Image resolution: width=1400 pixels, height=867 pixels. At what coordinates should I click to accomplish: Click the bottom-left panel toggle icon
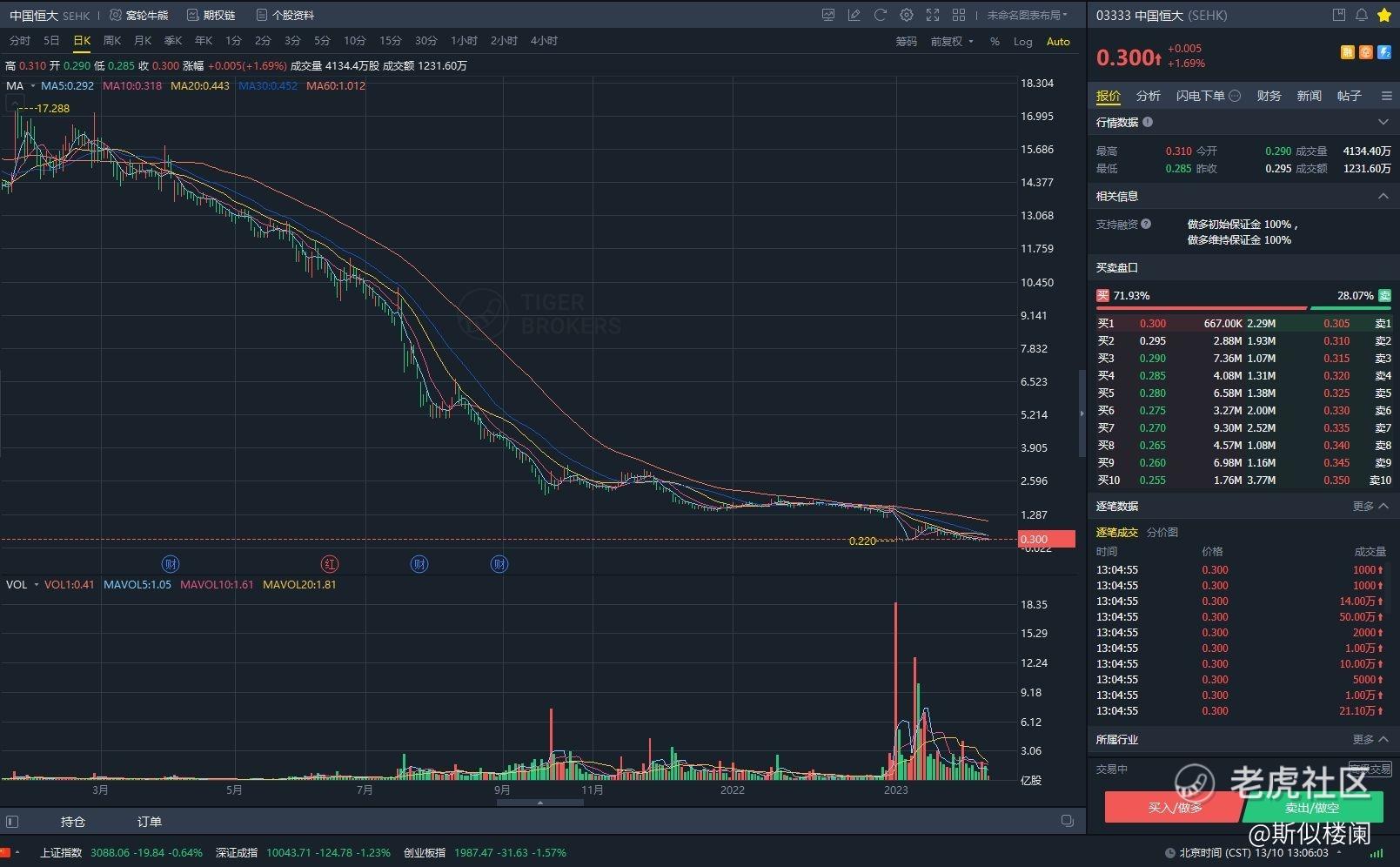[x=12, y=821]
